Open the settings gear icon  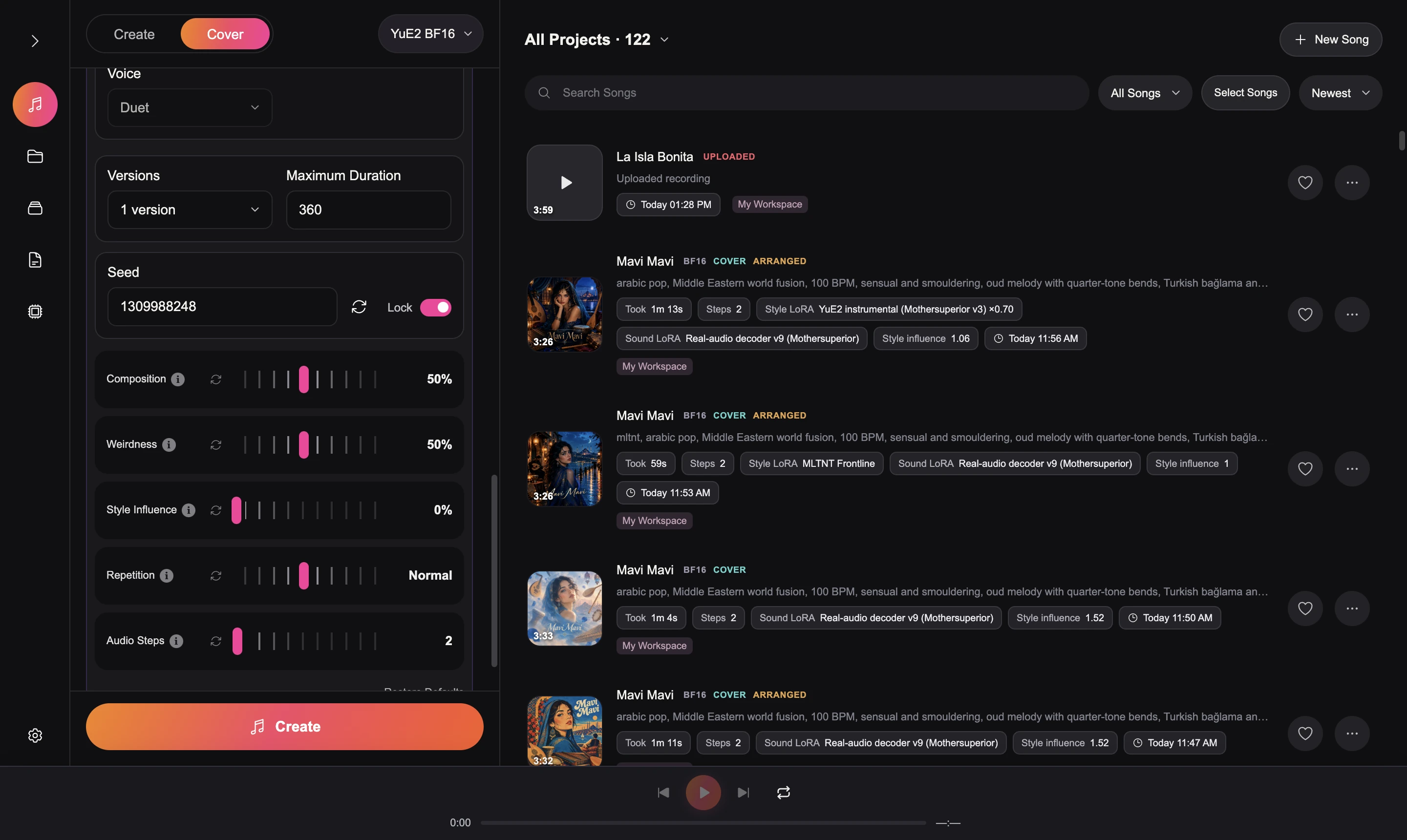pos(35,735)
